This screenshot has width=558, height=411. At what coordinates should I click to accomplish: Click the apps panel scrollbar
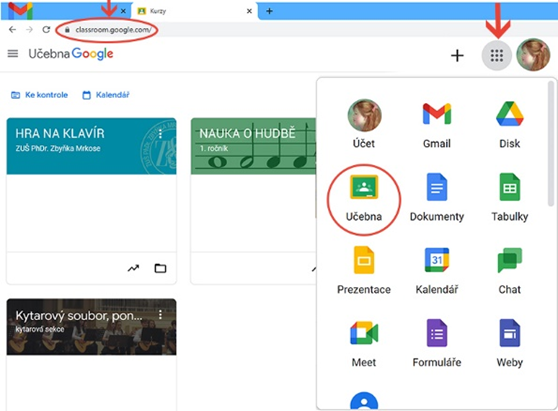click(x=551, y=143)
